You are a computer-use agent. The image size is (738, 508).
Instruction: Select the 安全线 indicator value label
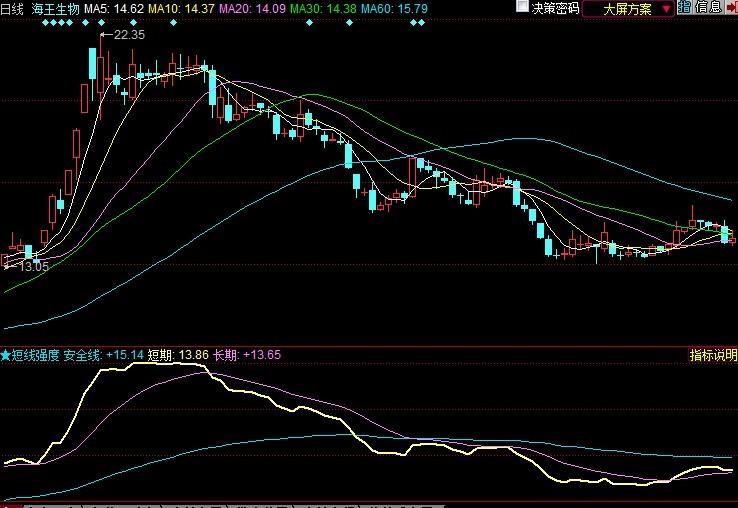pos(103,355)
